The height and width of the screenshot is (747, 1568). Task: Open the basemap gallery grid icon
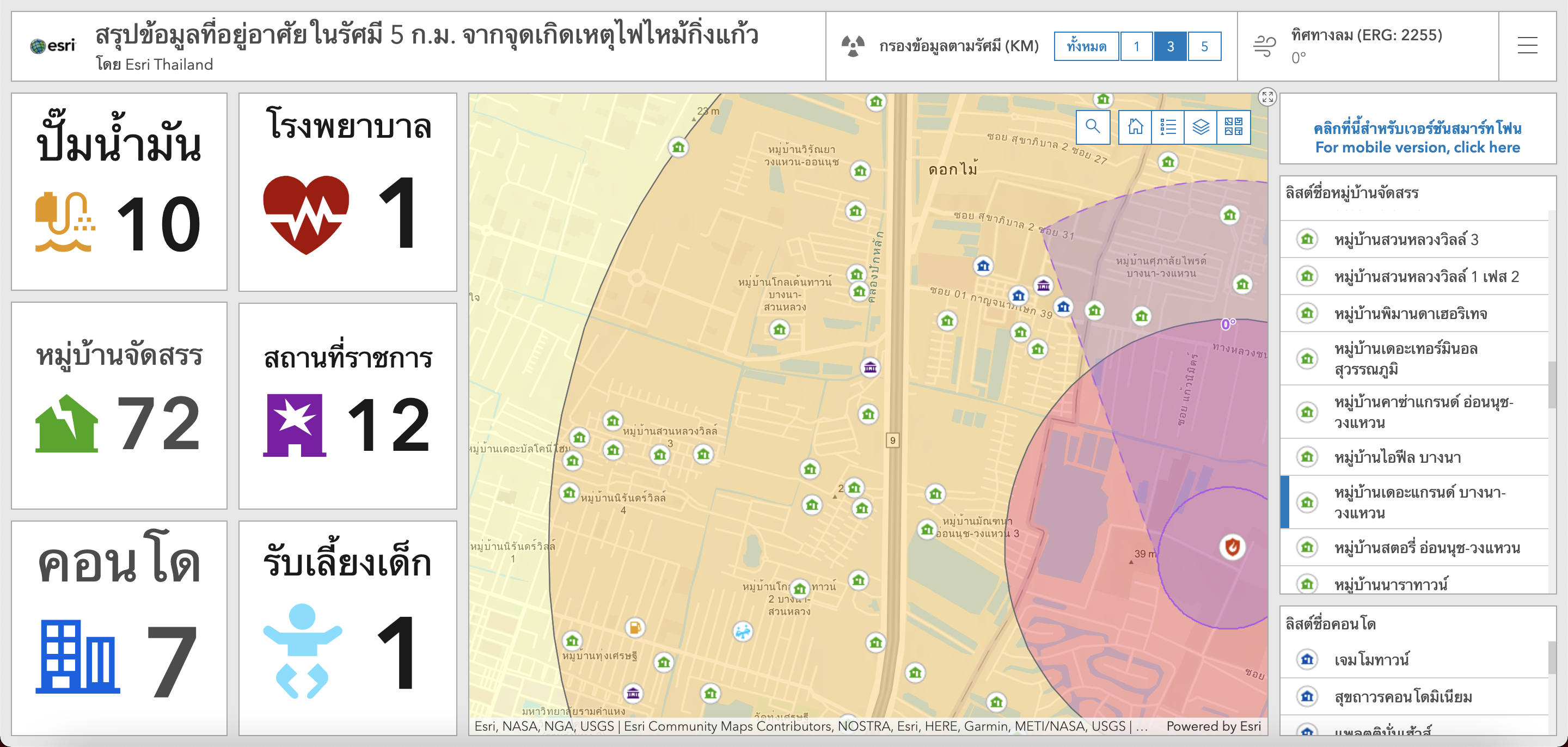[x=1233, y=127]
